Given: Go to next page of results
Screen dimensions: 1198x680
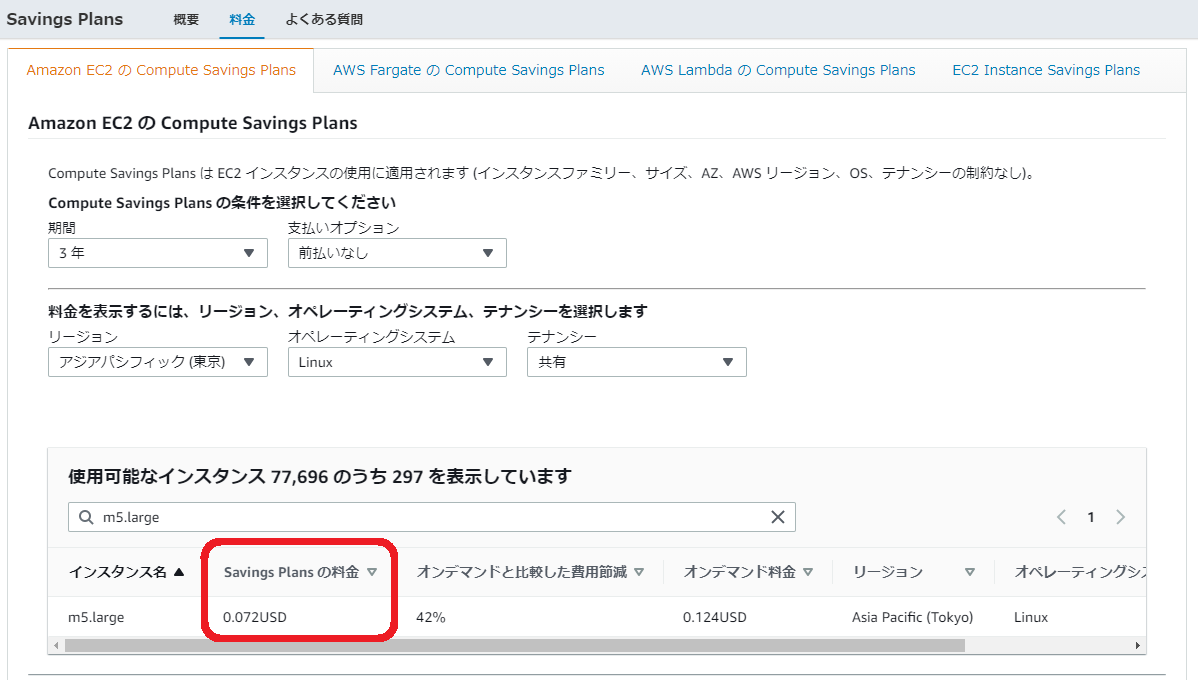Looking at the screenshot, I should pyautogui.click(x=1121, y=517).
